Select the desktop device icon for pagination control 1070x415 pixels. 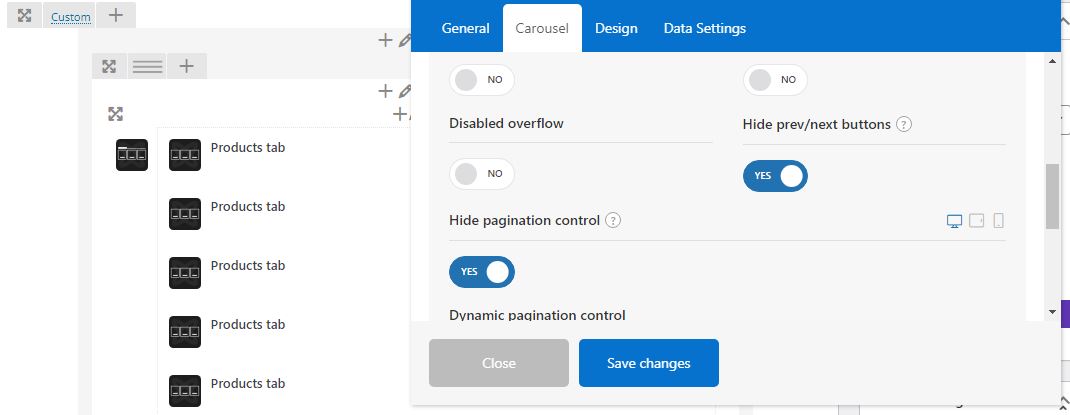[x=955, y=221]
